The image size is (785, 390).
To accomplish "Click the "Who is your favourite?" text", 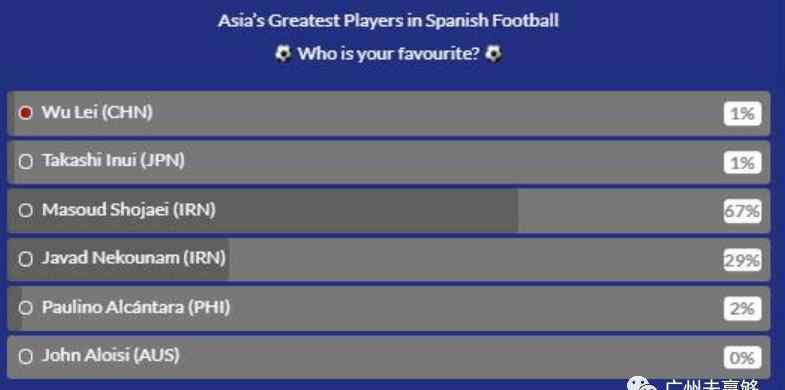I will pyautogui.click(x=388, y=53).
